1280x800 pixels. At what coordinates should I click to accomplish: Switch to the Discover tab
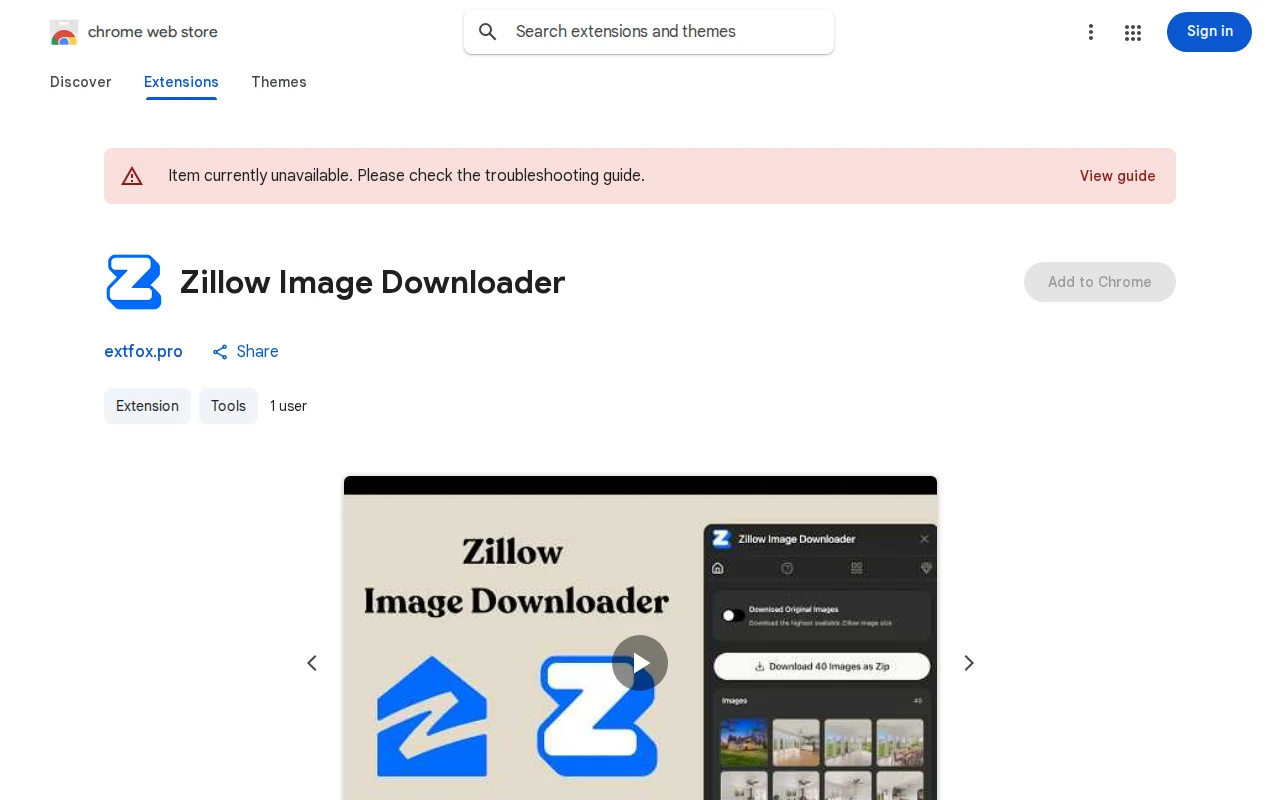(81, 82)
